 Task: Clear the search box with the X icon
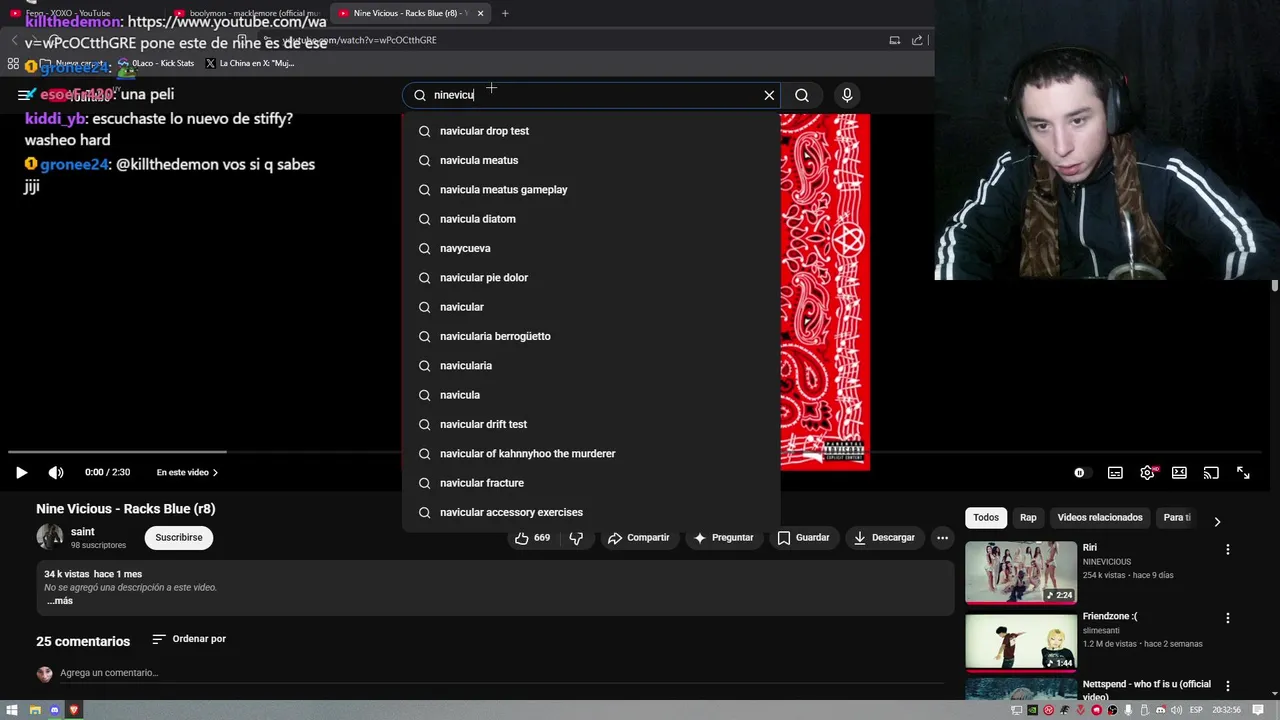point(769,95)
